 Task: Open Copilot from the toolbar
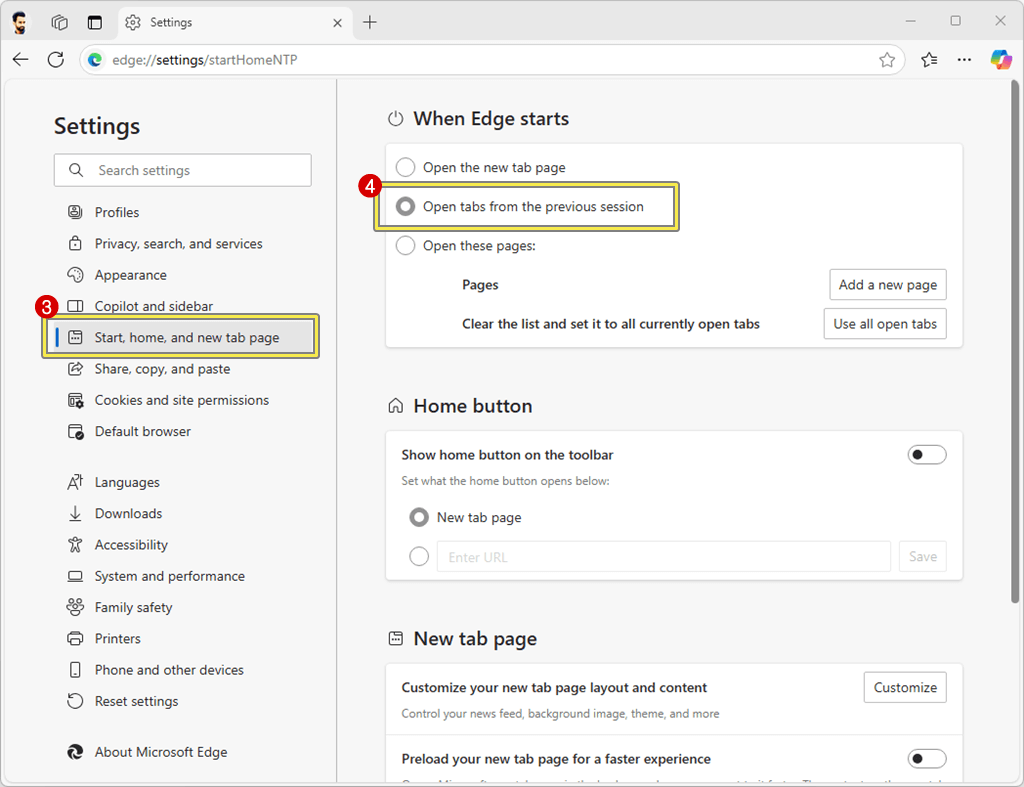point(1000,59)
